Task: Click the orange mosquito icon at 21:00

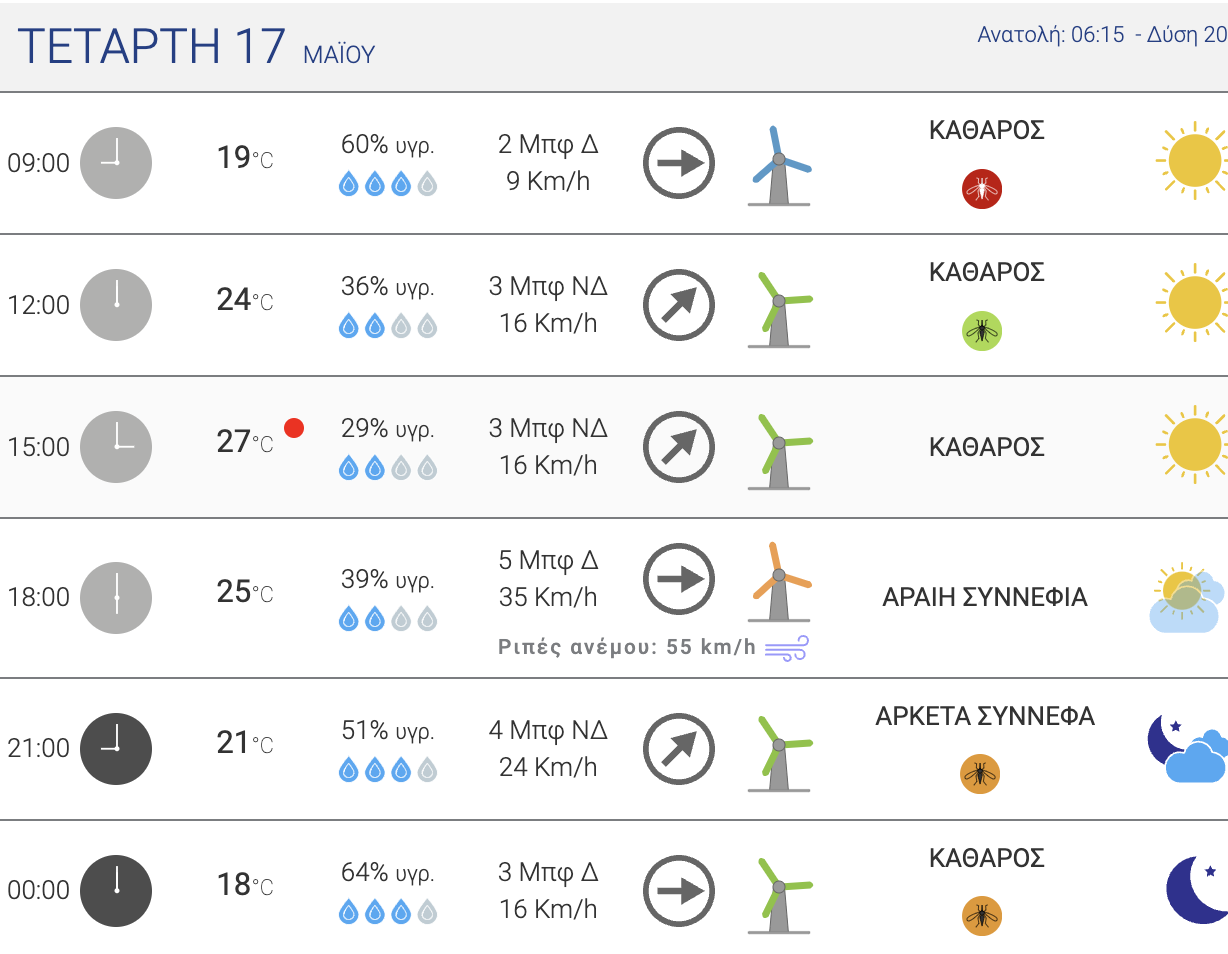Action: coord(981,774)
